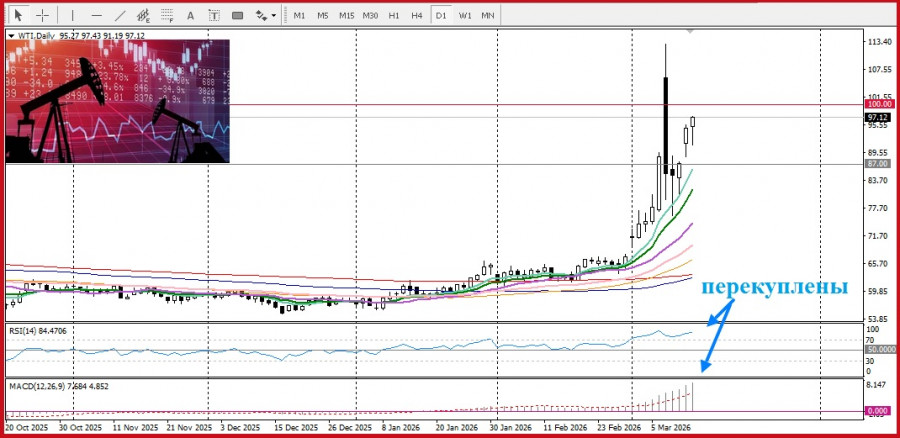Choose the text 'A' tool
Viewport: 900px width, 438px height.
point(192,15)
